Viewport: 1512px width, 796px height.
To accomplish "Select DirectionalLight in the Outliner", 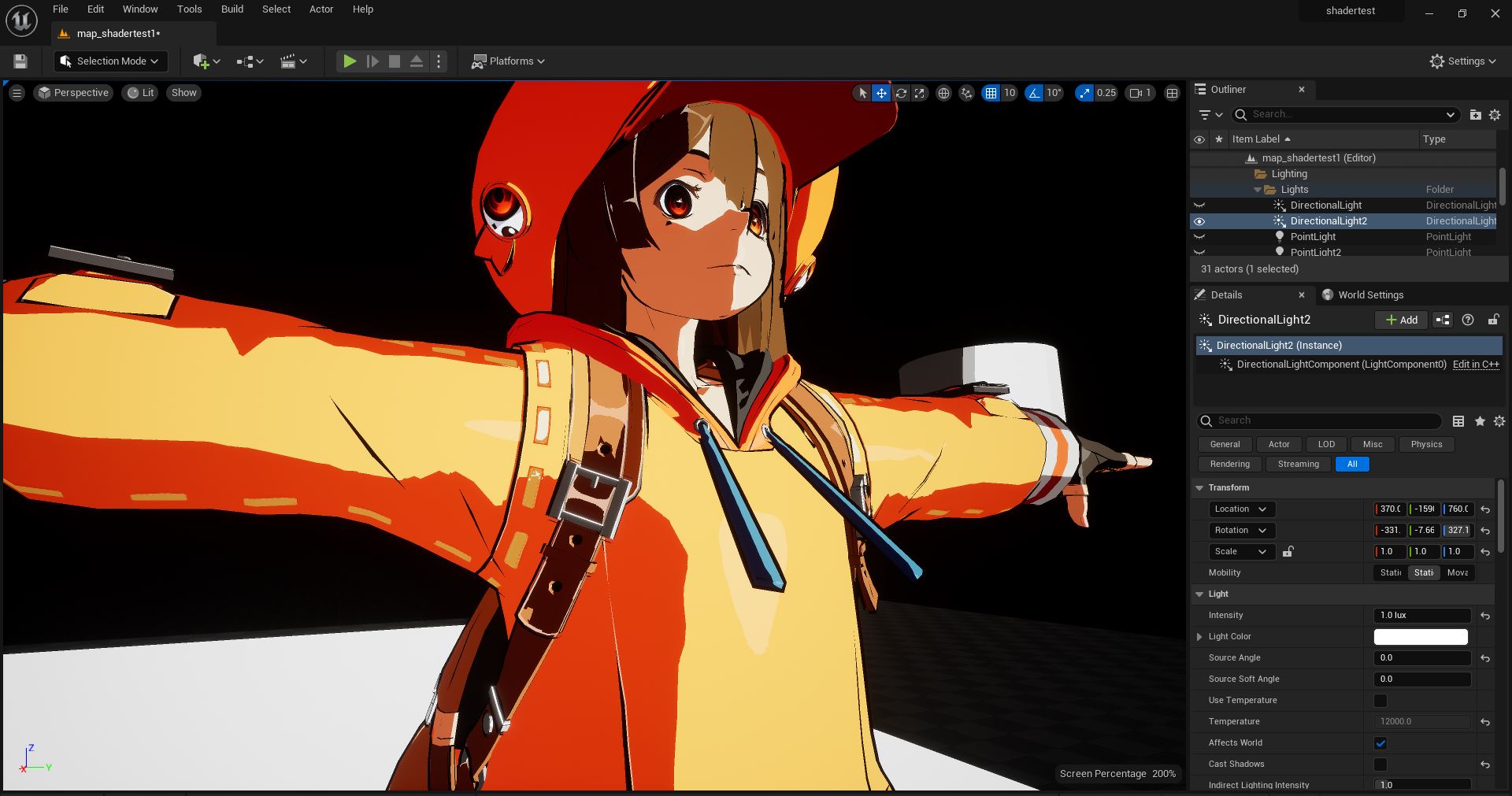I will pyautogui.click(x=1326, y=205).
